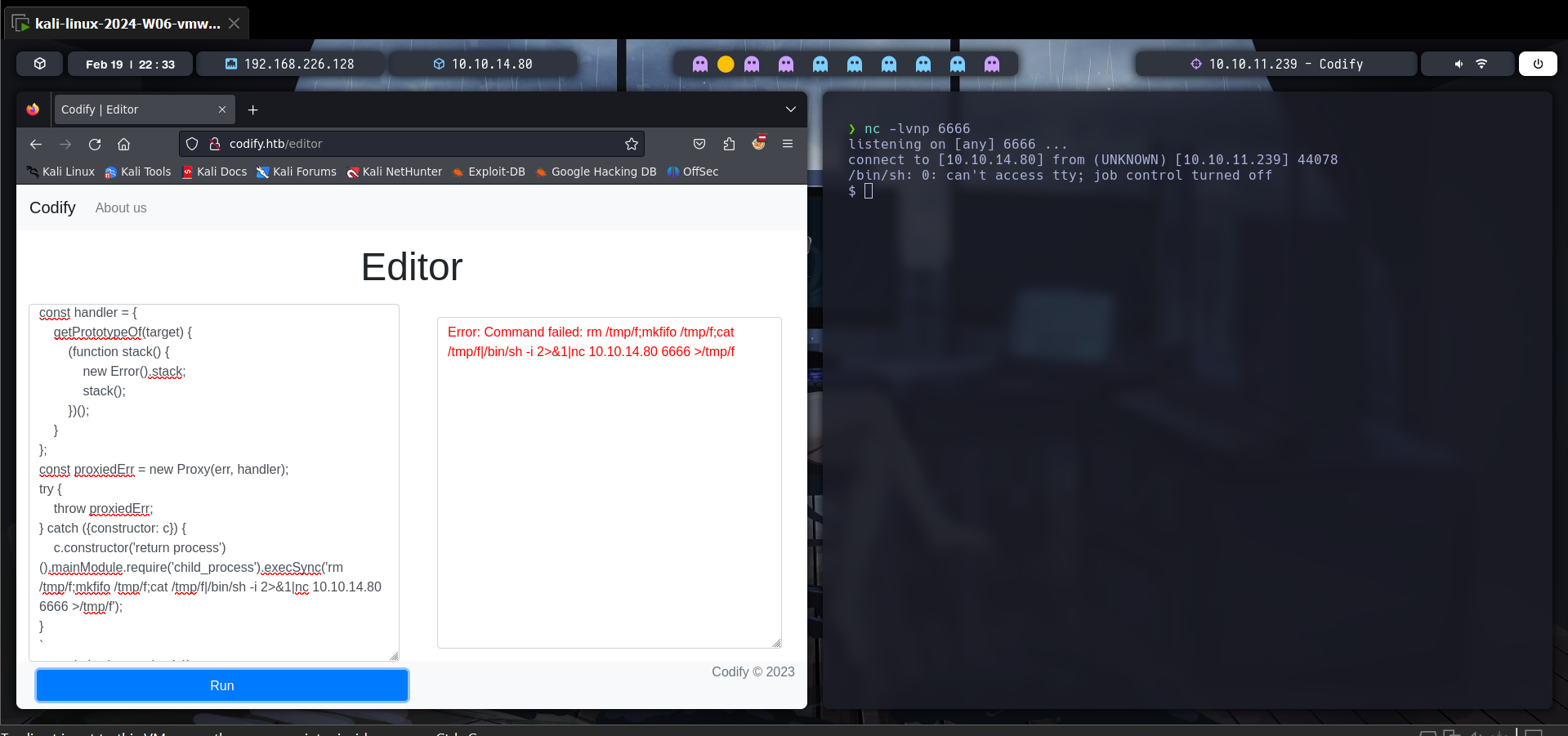The height and width of the screenshot is (736, 1568).
Task: Click the 10.10.14.80 VPN IP widget
Action: (483, 64)
